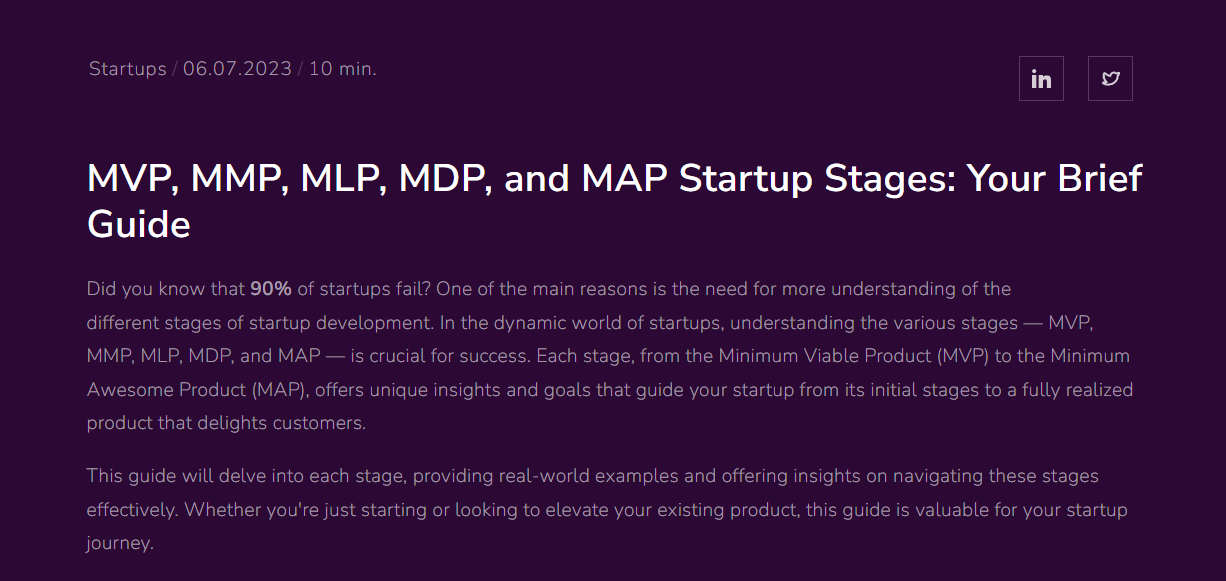Select the '10 min.' reading time label
This screenshot has height=581, width=1226.
[341, 68]
